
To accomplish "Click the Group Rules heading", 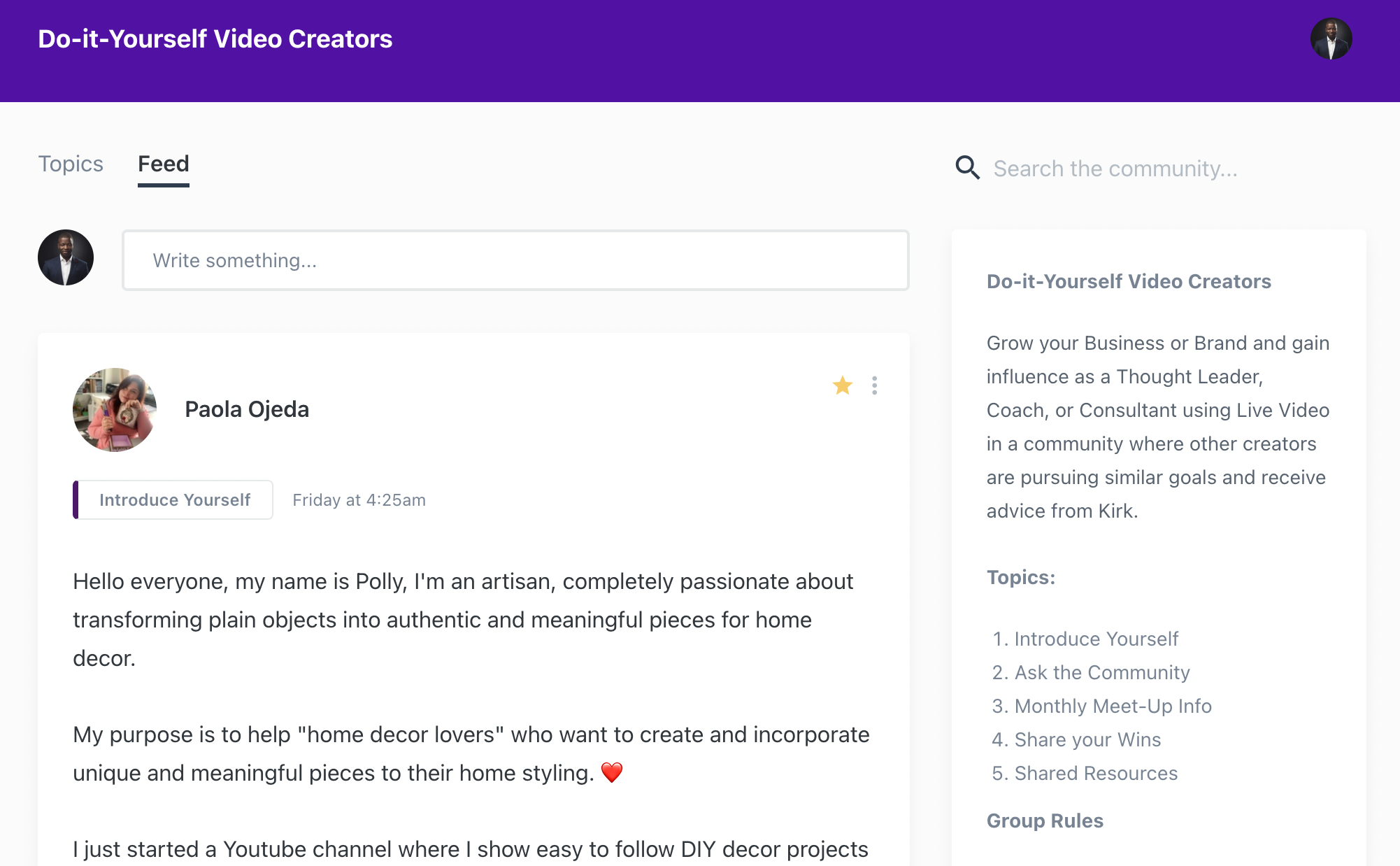I will pos(1045,821).
